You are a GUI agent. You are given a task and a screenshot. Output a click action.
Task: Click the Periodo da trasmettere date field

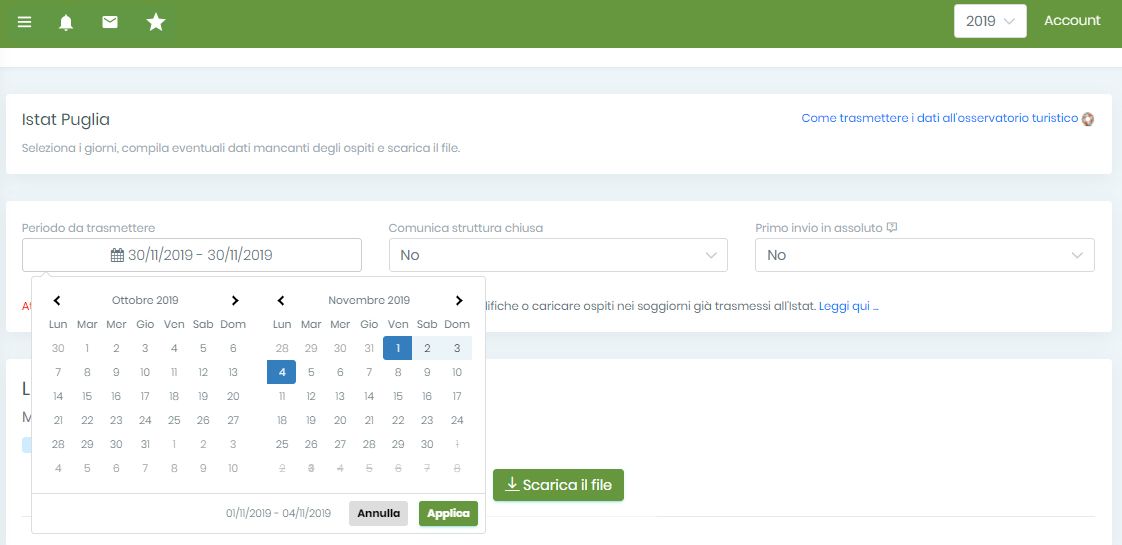point(192,255)
